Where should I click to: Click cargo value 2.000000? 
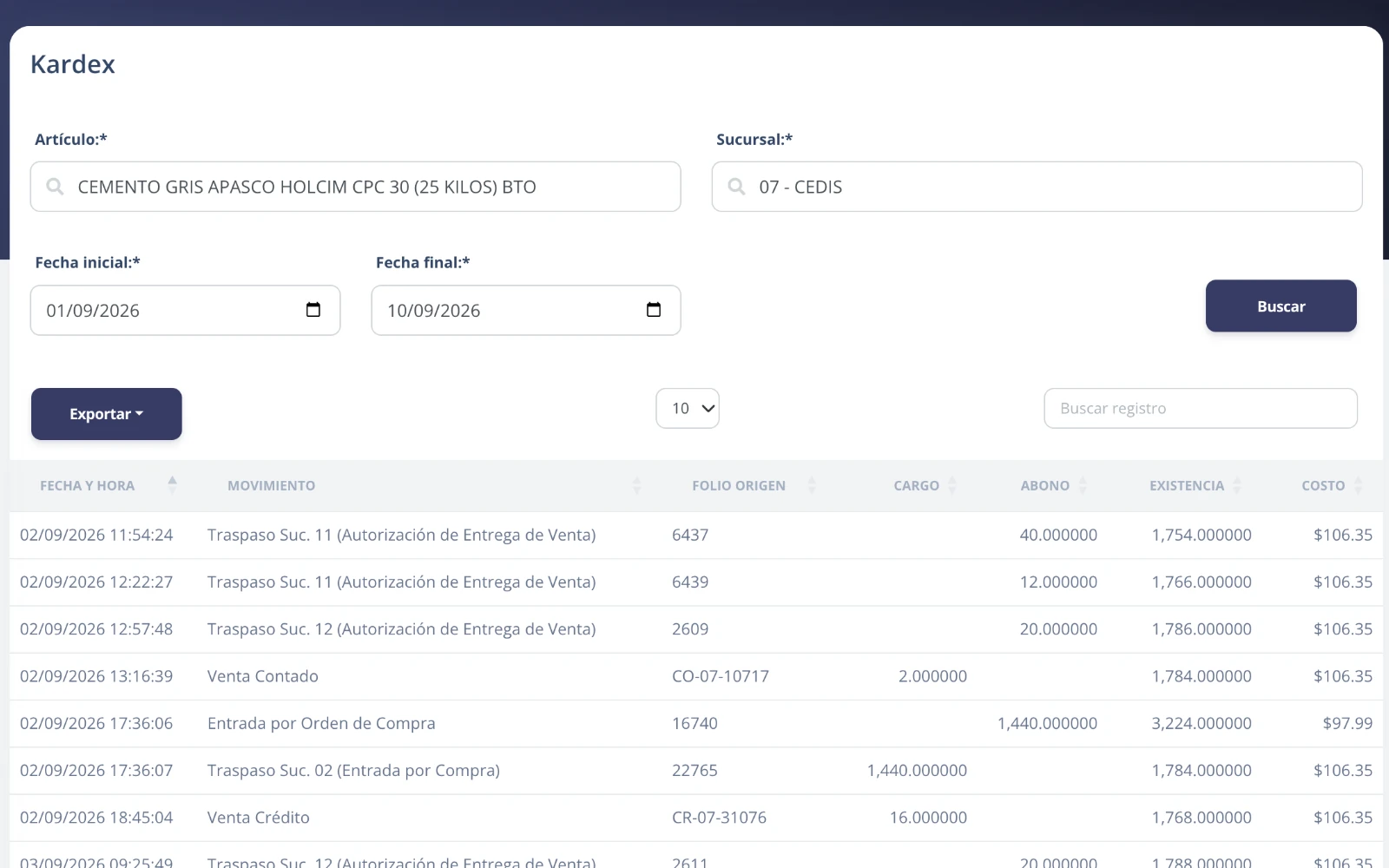tap(932, 676)
